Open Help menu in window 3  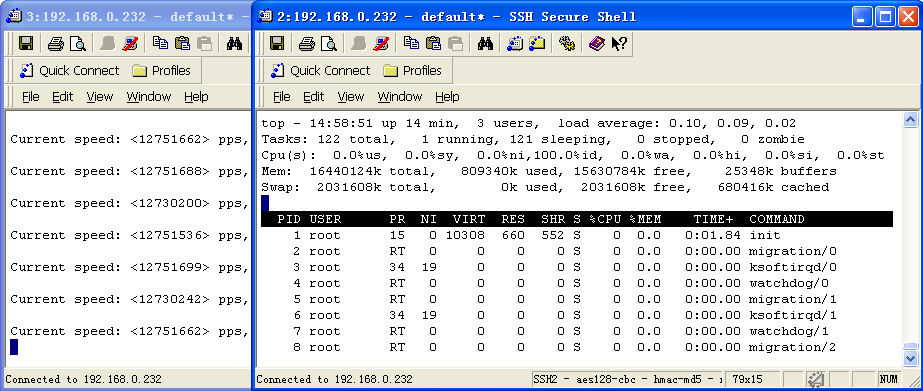click(x=196, y=97)
